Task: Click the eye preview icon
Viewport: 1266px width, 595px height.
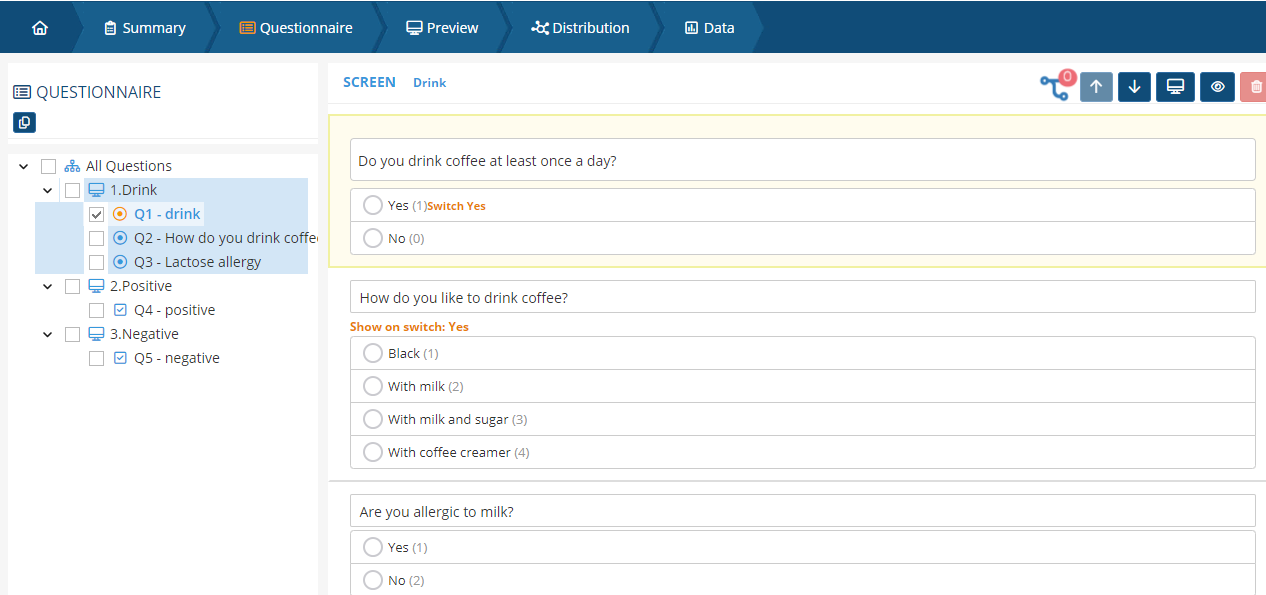Action: pyautogui.click(x=1217, y=87)
